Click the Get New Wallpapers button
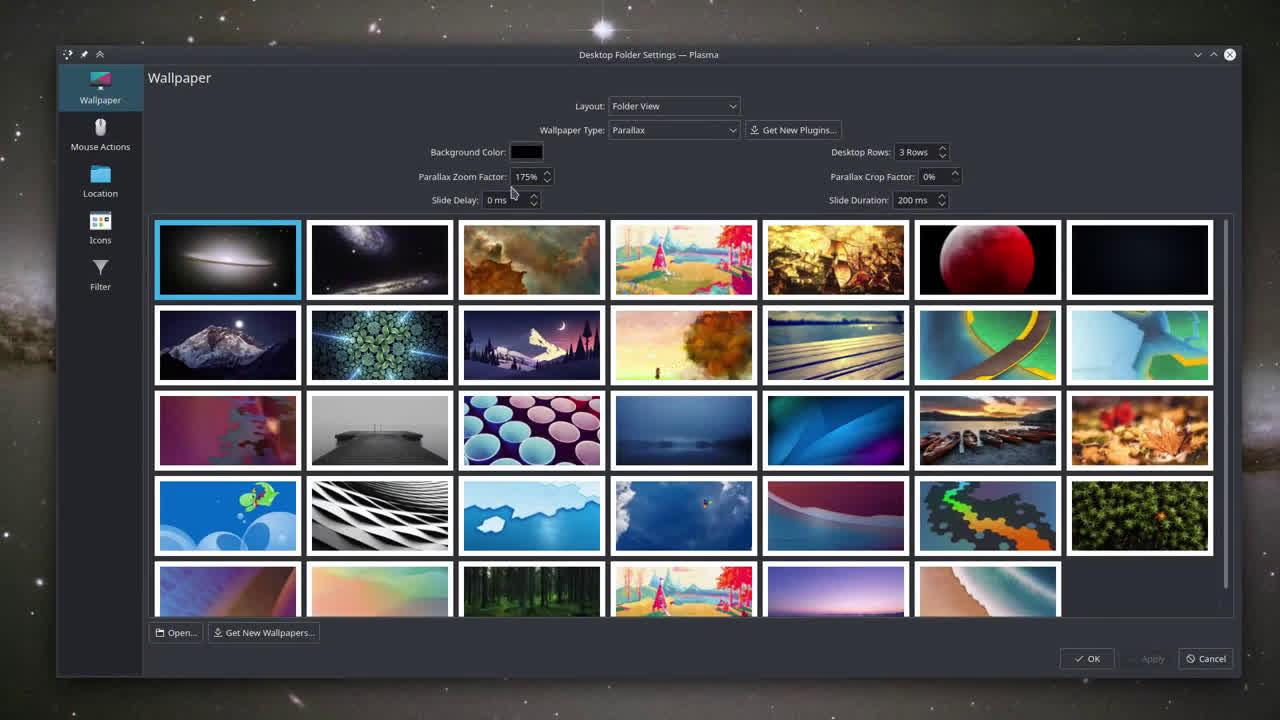Screen dimensions: 1280x720 (263, 632)
